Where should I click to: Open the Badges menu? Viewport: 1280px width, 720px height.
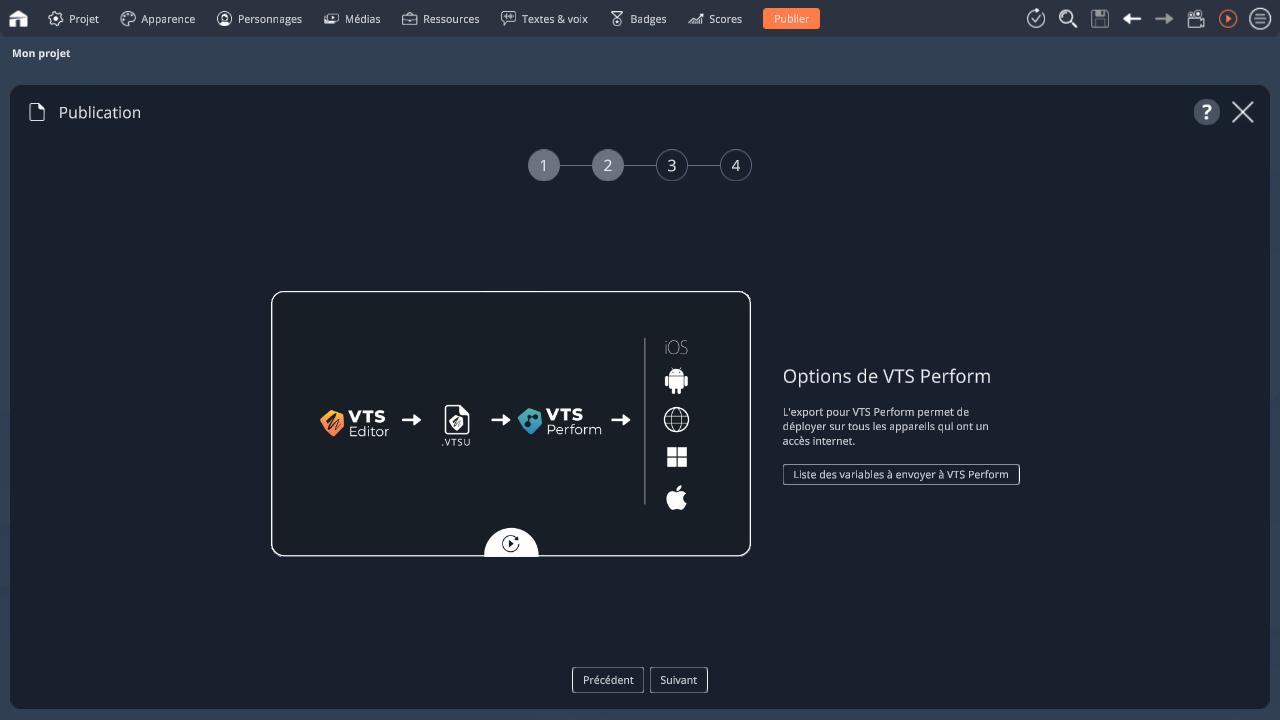[x=638, y=18]
